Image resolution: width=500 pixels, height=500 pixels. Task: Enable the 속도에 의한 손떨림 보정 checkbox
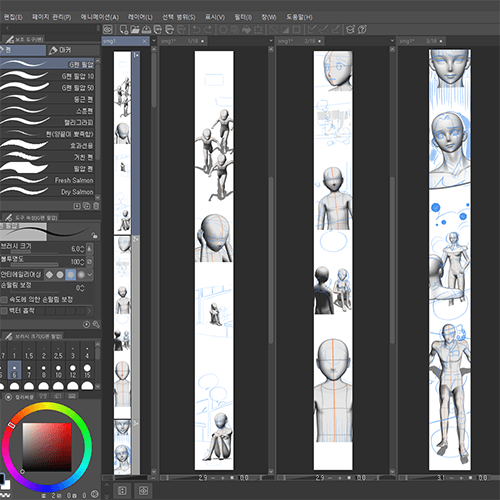point(4,300)
